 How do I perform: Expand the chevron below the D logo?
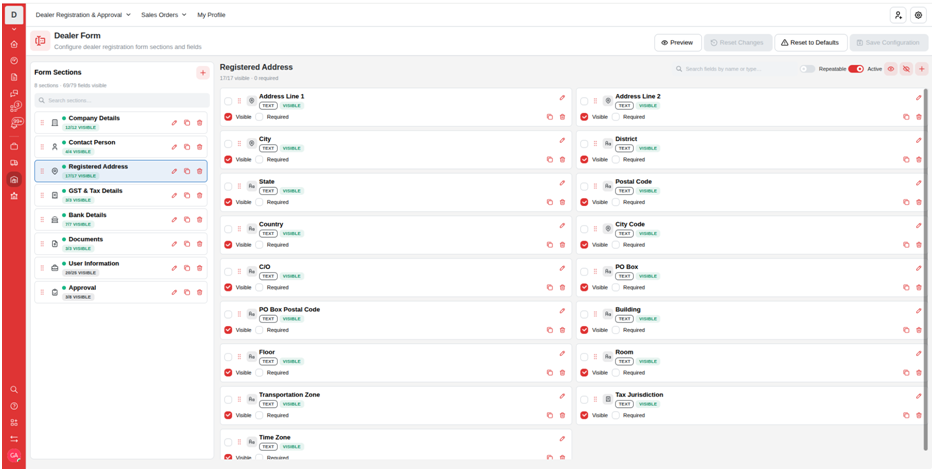[14, 29]
